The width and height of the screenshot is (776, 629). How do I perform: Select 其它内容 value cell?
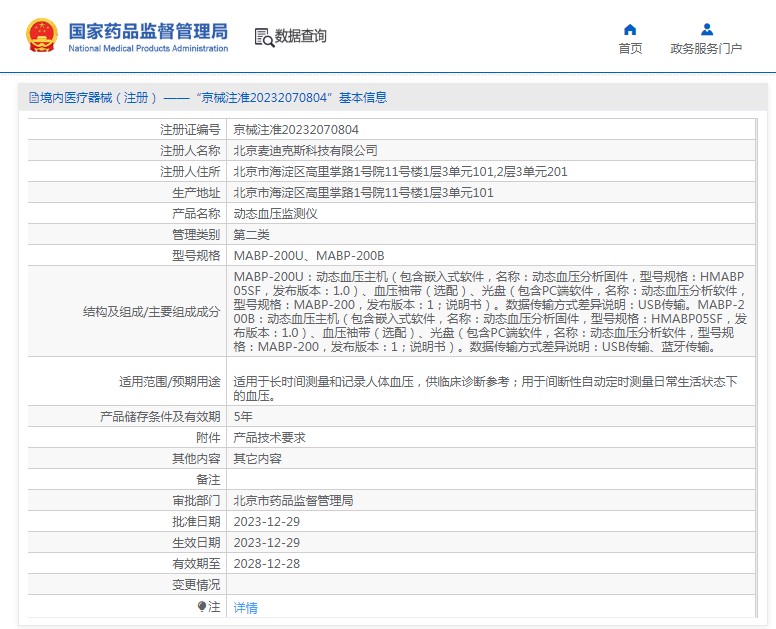pos(257,459)
